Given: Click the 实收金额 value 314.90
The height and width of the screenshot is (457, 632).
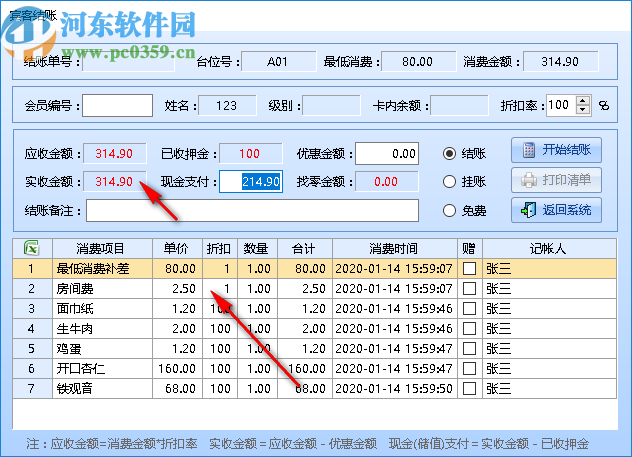Looking at the screenshot, I should point(114,182).
